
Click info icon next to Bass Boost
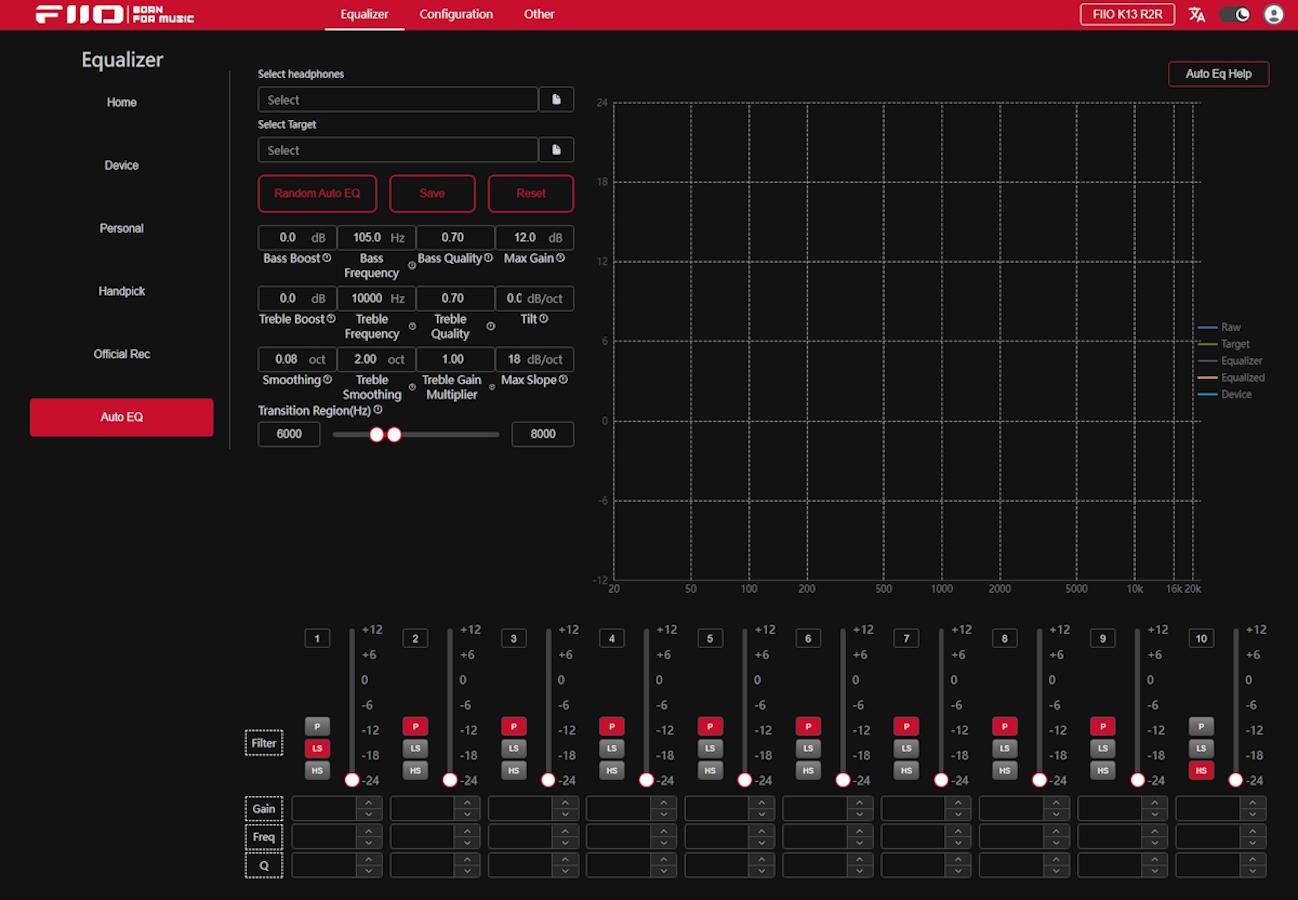[x=327, y=258]
